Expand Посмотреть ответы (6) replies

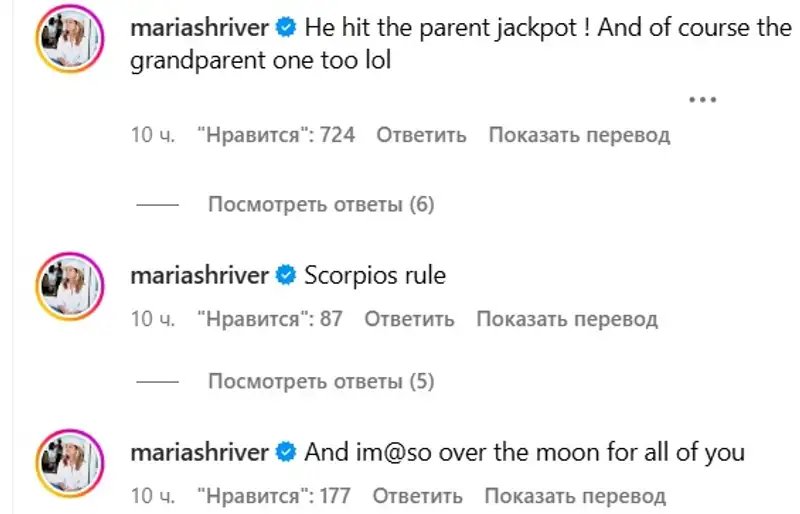click(321, 204)
